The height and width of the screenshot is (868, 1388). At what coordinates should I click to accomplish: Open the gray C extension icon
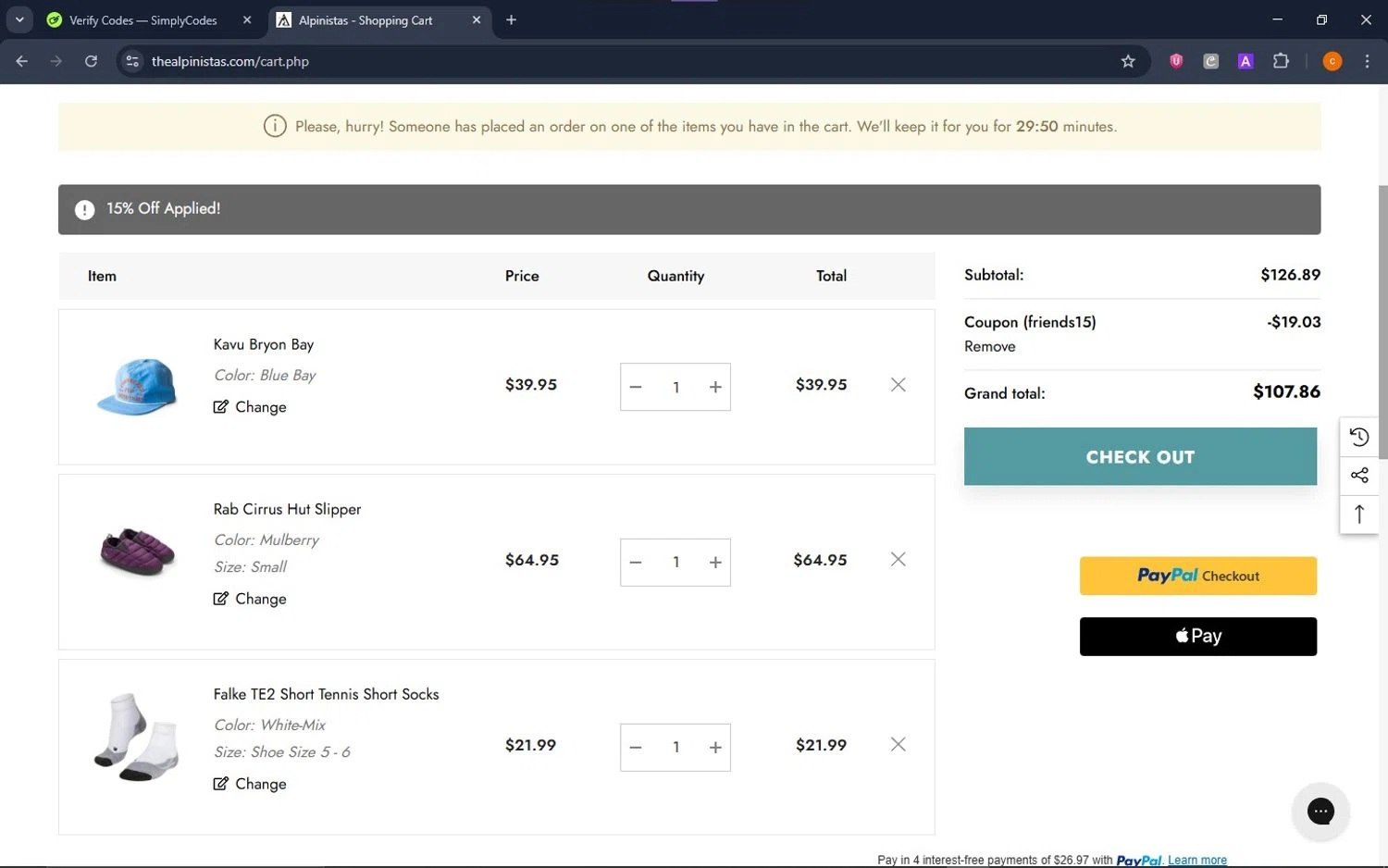(x=1210, y=61)
